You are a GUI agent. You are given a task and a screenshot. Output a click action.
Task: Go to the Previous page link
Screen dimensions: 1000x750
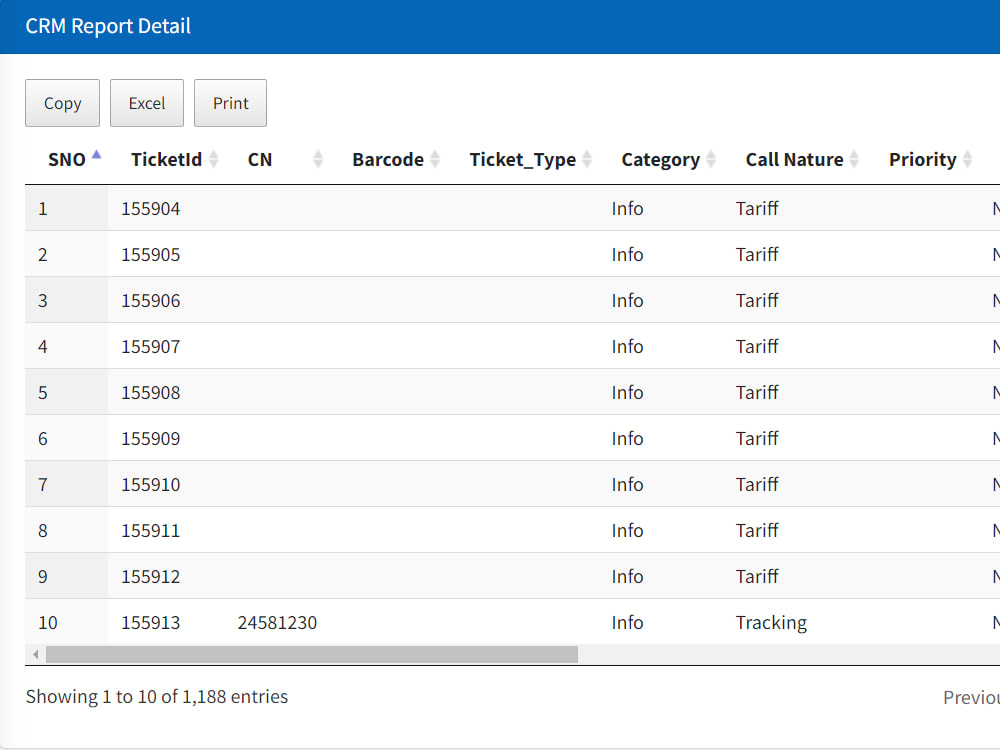tap(971, 697)
